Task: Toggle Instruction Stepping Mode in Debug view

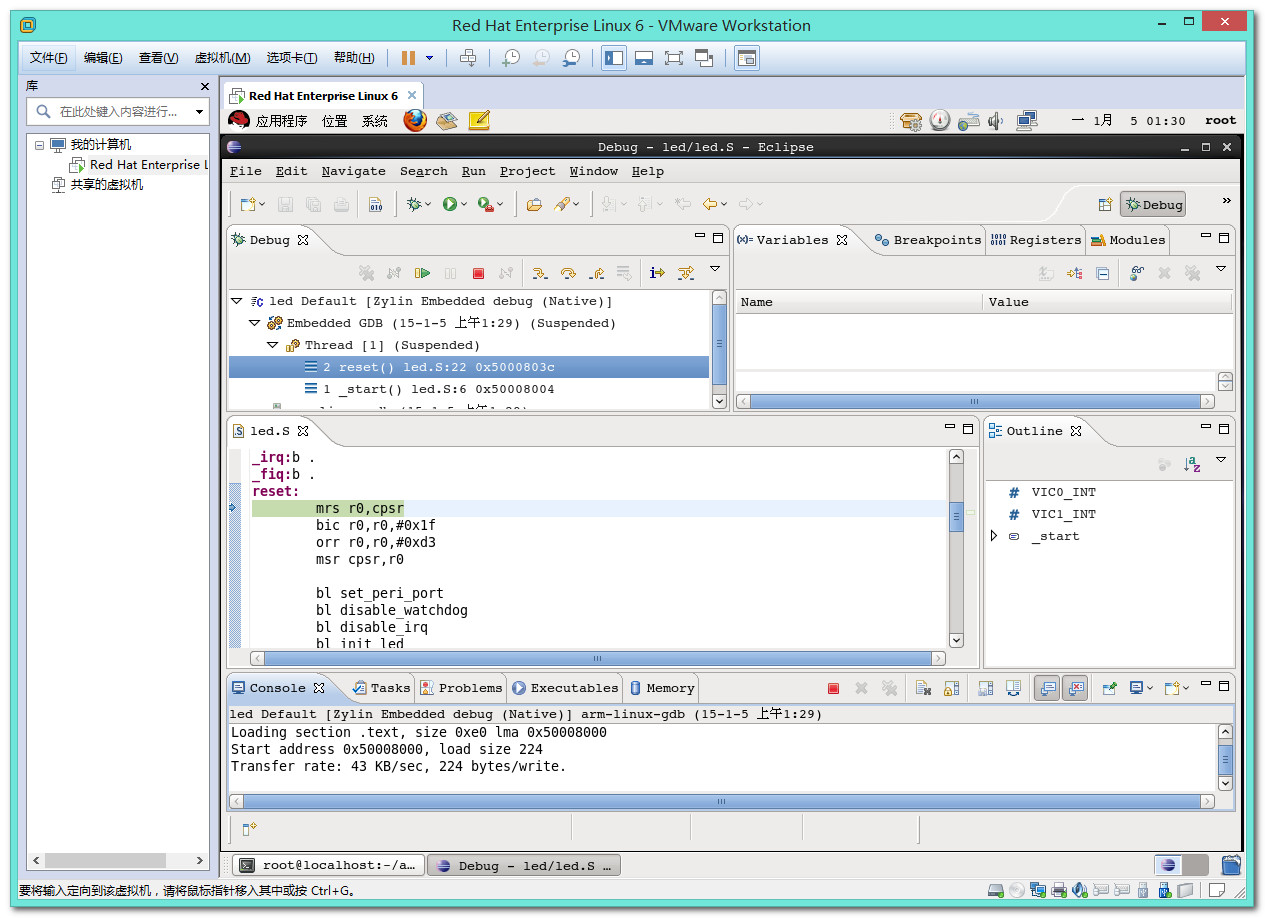Action: (x=657, y=272)
